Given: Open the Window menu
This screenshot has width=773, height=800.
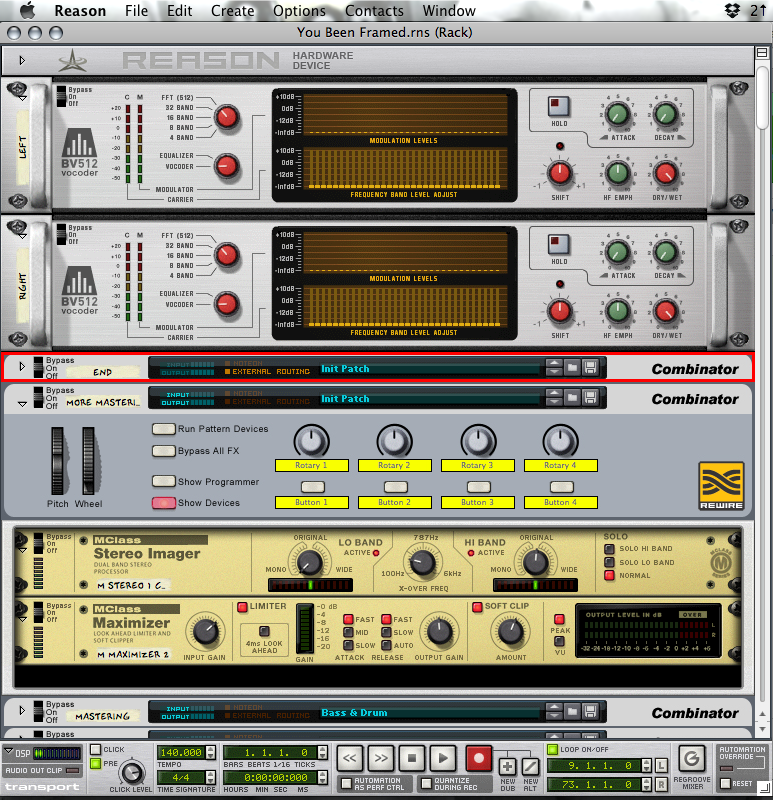Looking at the screenshot, I should [x=449, y=11].
